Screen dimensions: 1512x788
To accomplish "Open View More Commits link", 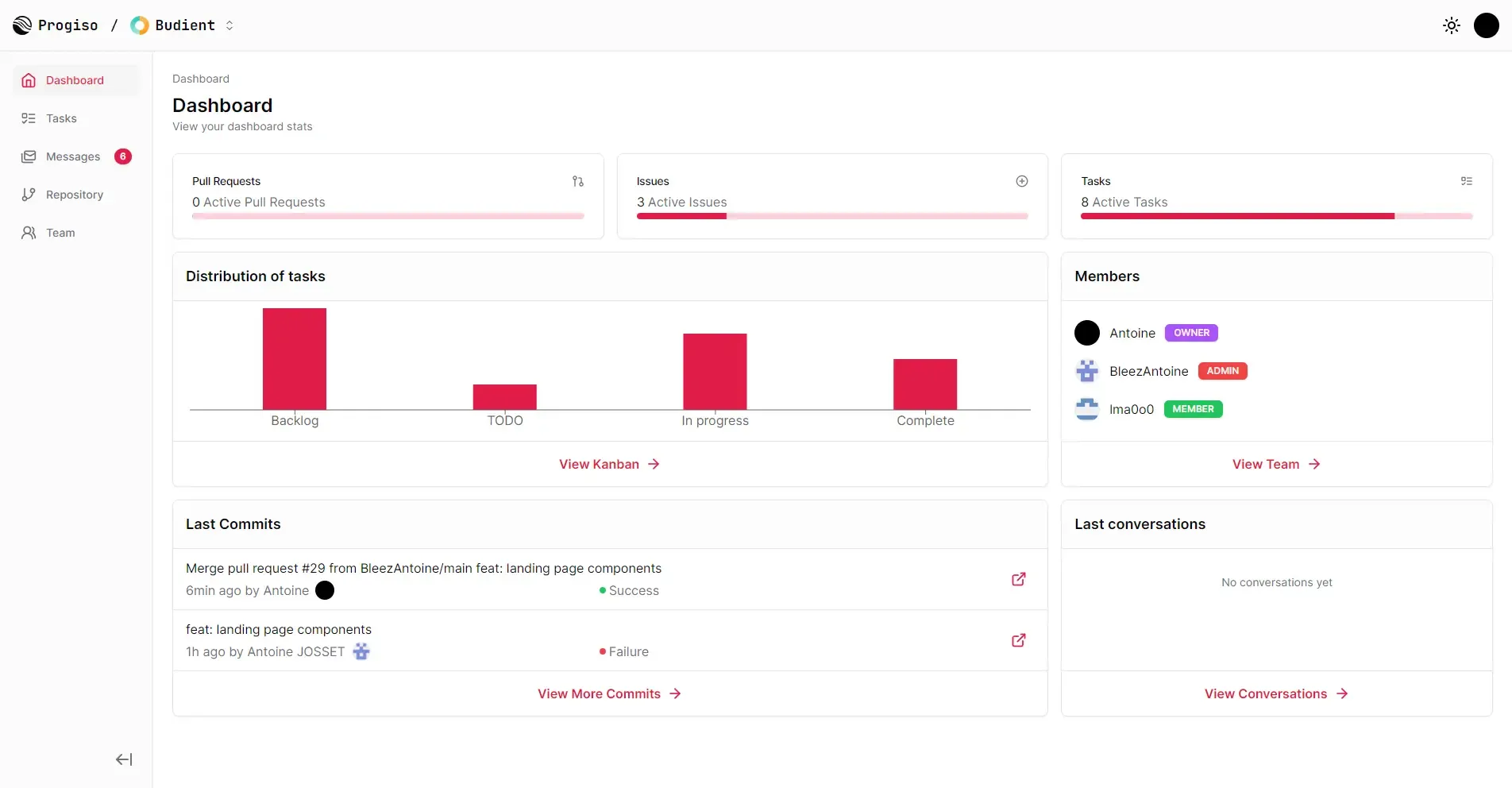I will 609,693.
